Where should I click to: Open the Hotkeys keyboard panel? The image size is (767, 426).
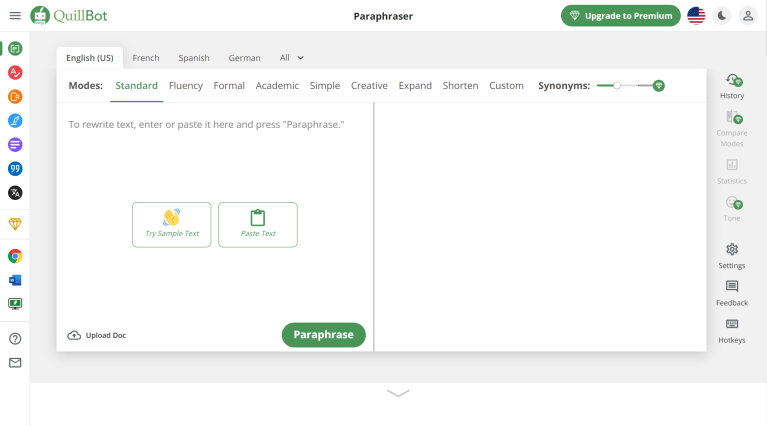(732, 331)
